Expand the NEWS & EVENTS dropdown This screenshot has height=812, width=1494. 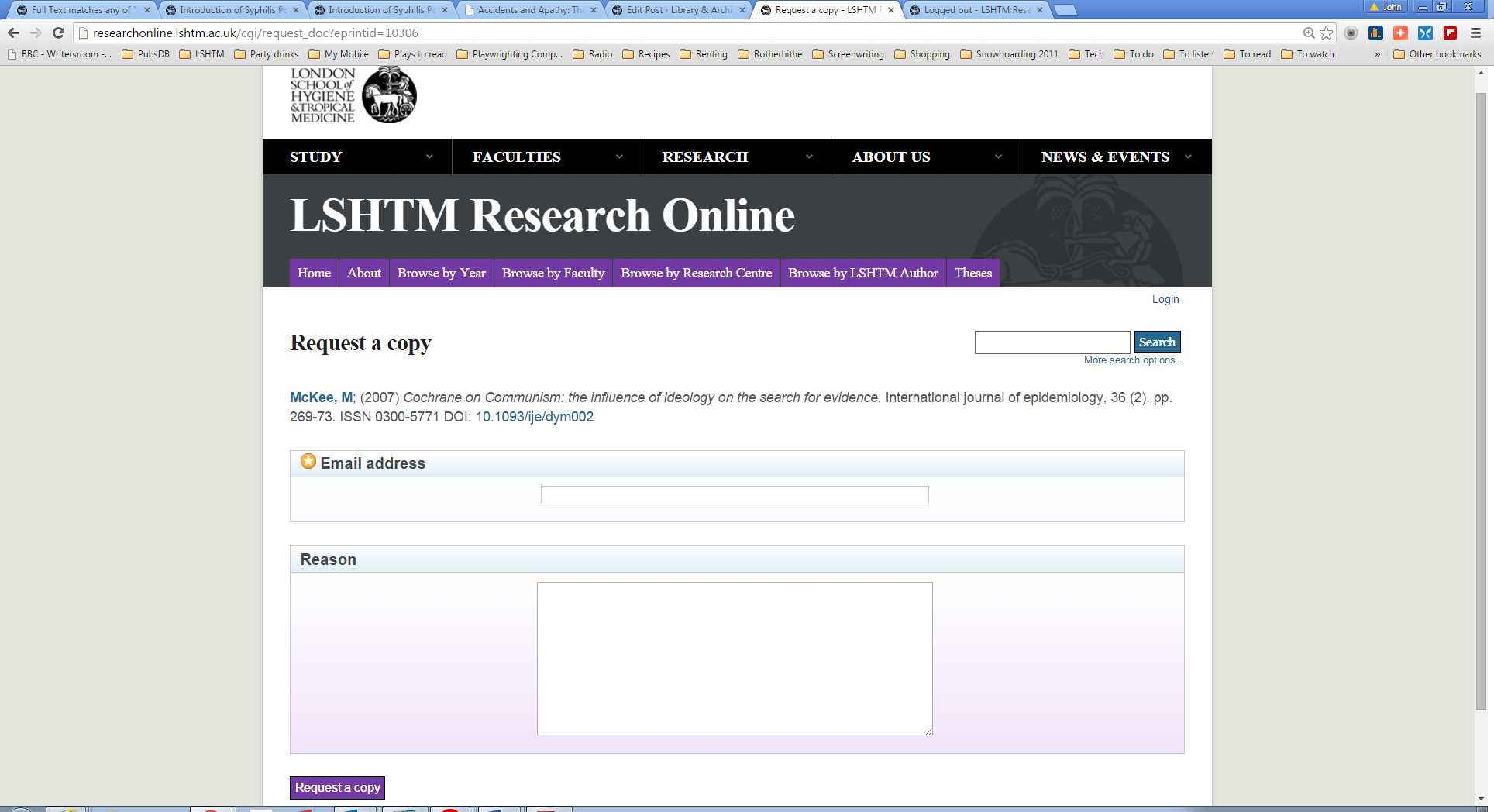[x=1115, y=157]
